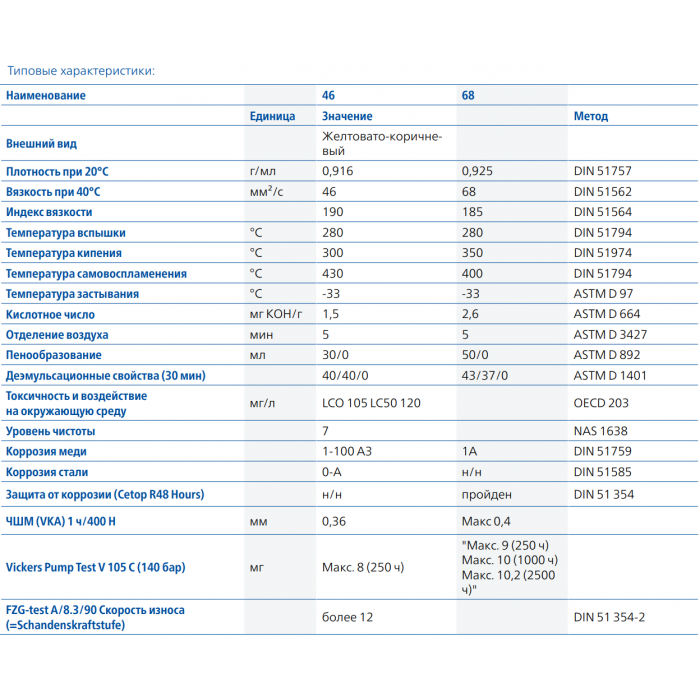Click the "Vickers Pump Test" row label

coord(95,568)
